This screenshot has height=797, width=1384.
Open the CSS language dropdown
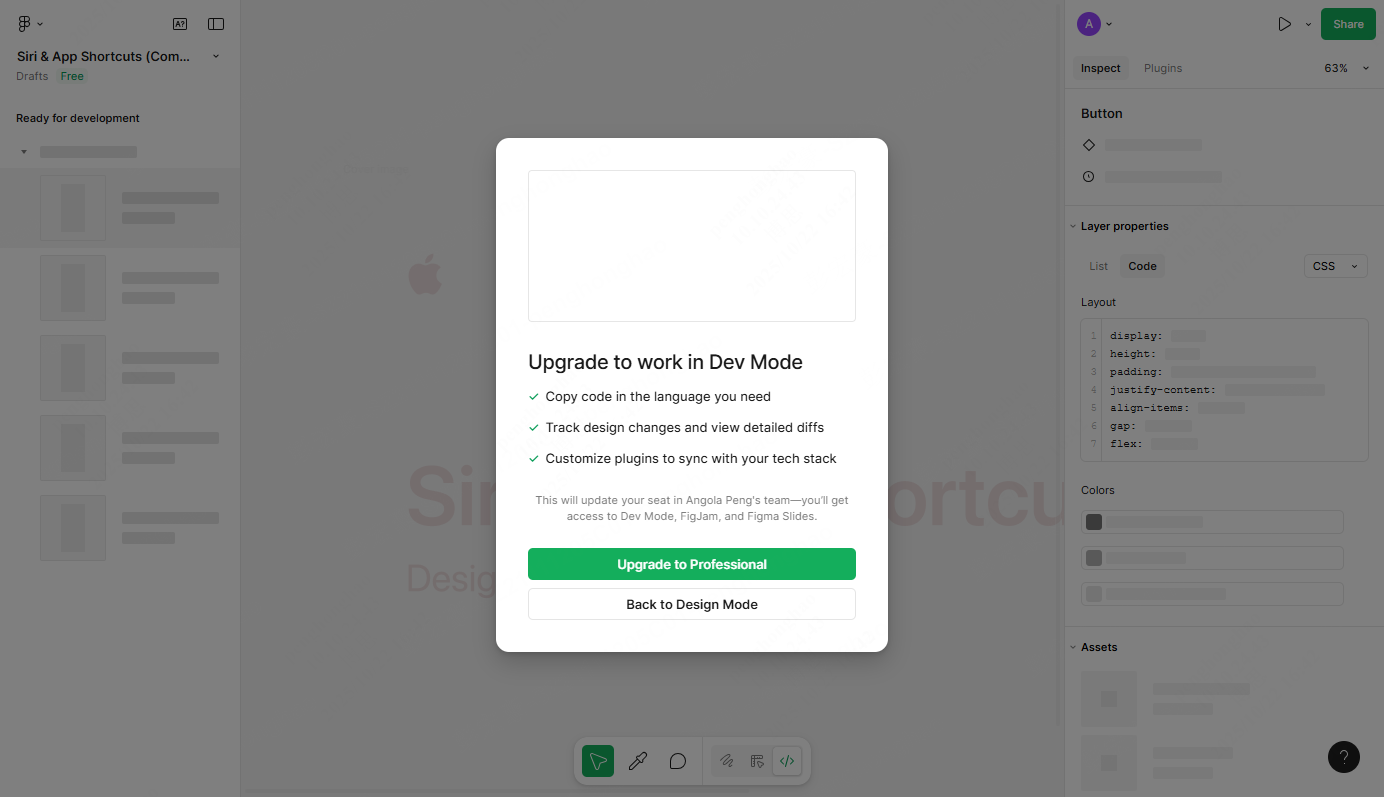click(1336, 266)
